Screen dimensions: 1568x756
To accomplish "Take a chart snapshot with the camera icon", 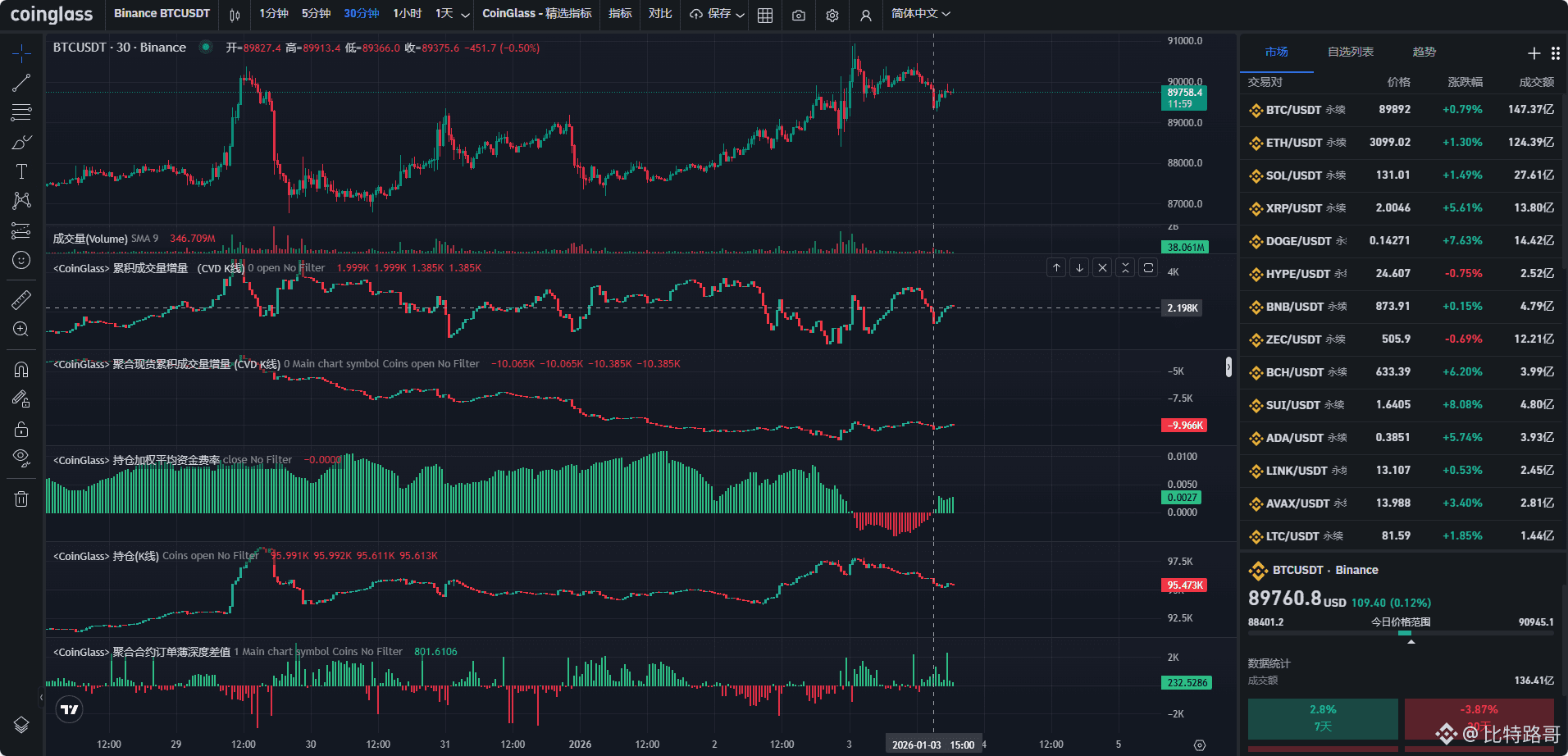I will tap(799, 15).
